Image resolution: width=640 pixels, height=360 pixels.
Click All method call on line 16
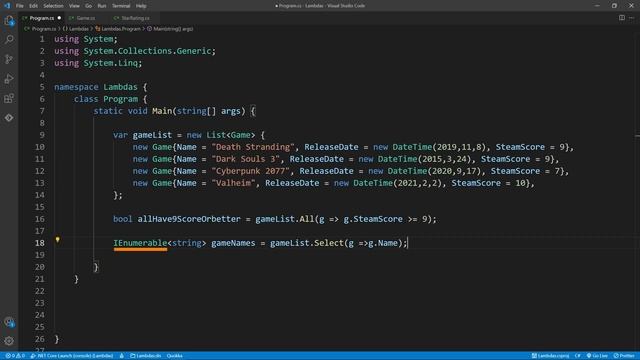[307, 219]
